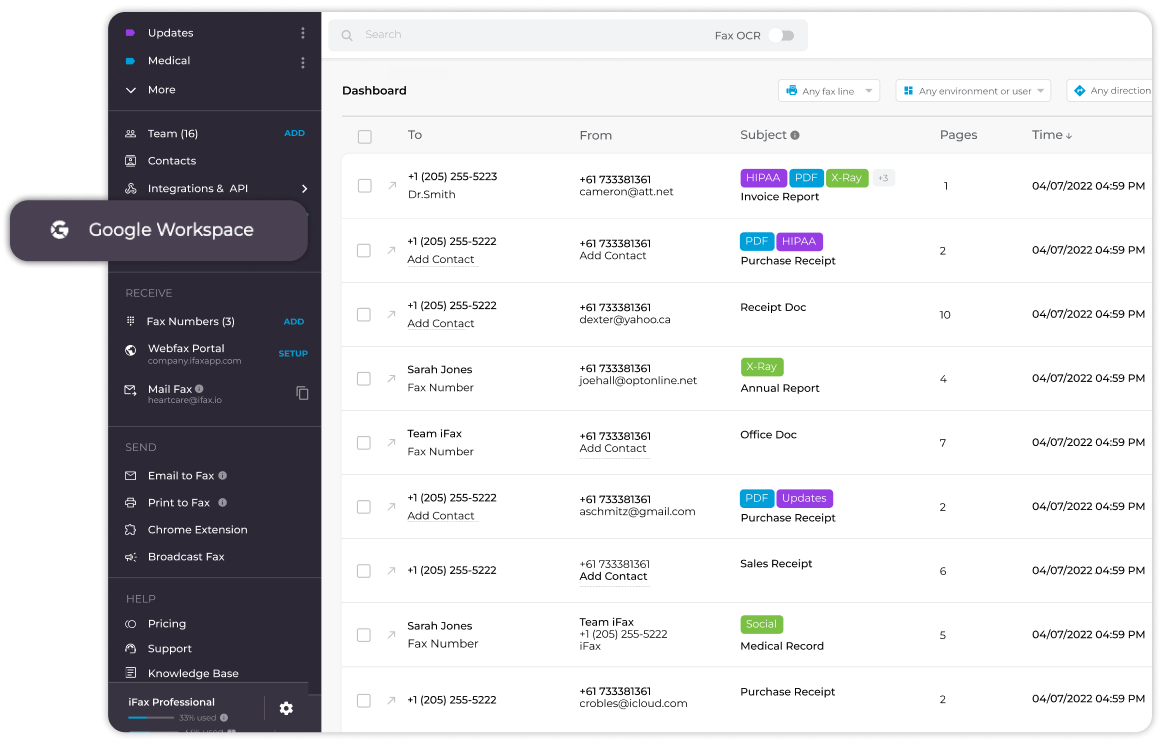Open three-dot menu for Medical label
The height and width of the screenshot is (755, 1169).
(x=303, y=62)
